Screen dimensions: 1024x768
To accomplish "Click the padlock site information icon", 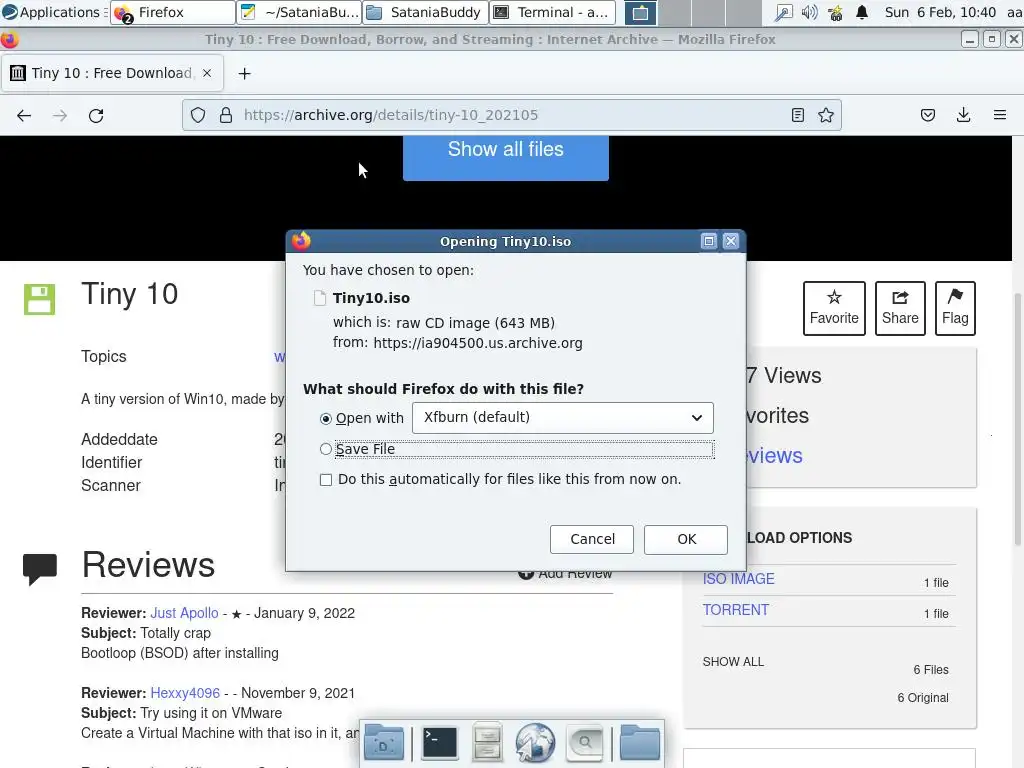I will click(x=226, y=116).
